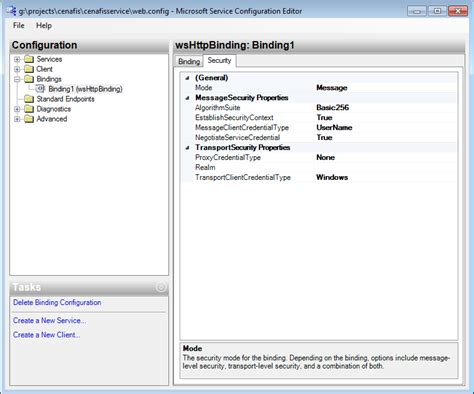Image resolution: width=474 pixels, height=394 pixels.
Task: Select the Mode property name
Action: pyautogui.click(x=204, y=88)
